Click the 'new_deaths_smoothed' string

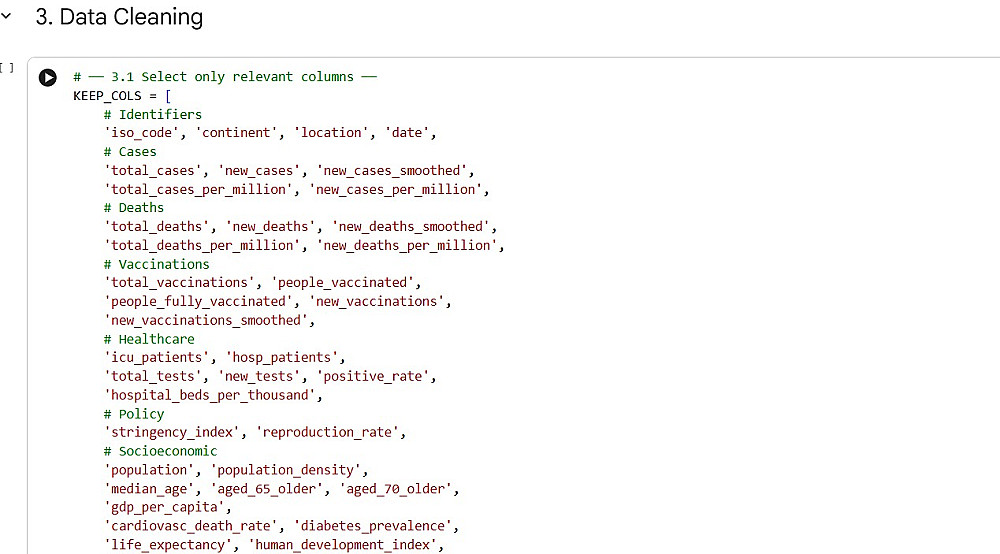click(x=411, y=226)
